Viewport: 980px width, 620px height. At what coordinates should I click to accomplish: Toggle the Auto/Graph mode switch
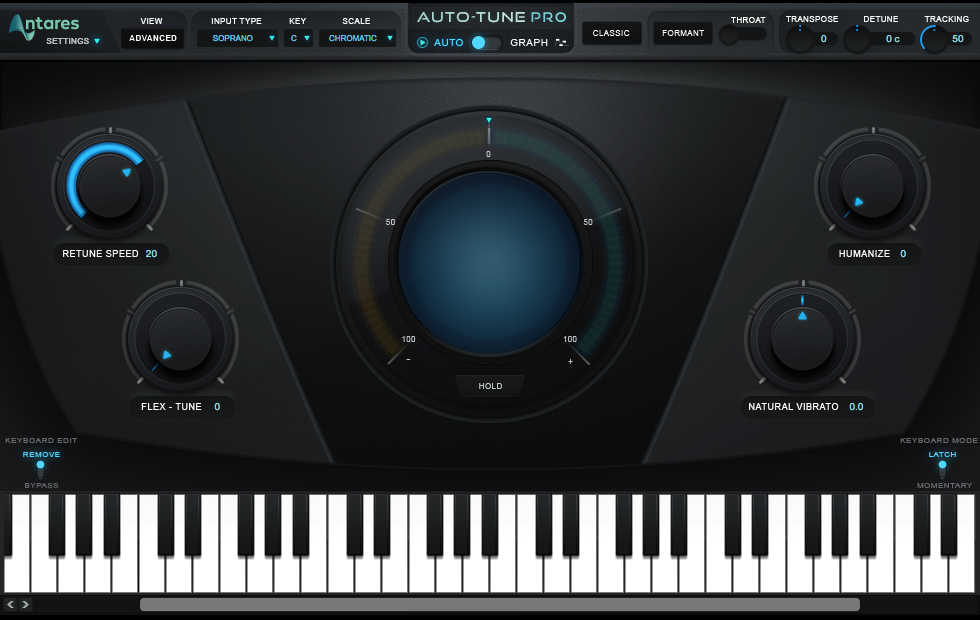pos(486,42)
